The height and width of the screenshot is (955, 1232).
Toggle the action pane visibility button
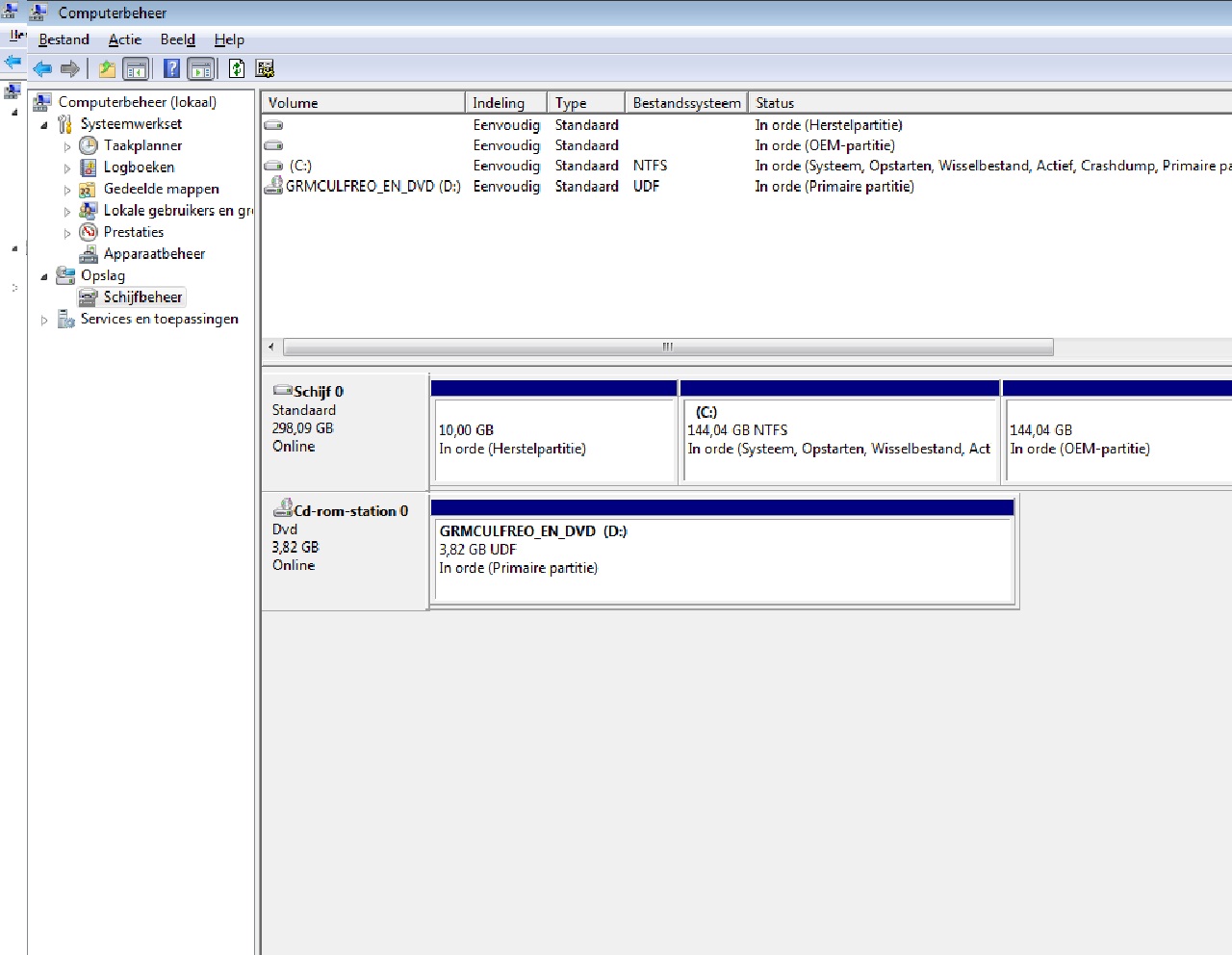(200, 68)
